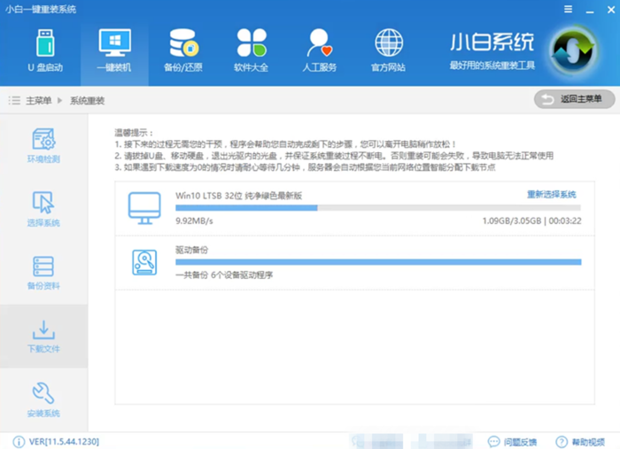Image resolution: width=620 pixels, height=449 pixels.
Task: Minimize the 小白一键重装系统 window
Action: pos(590,10)
